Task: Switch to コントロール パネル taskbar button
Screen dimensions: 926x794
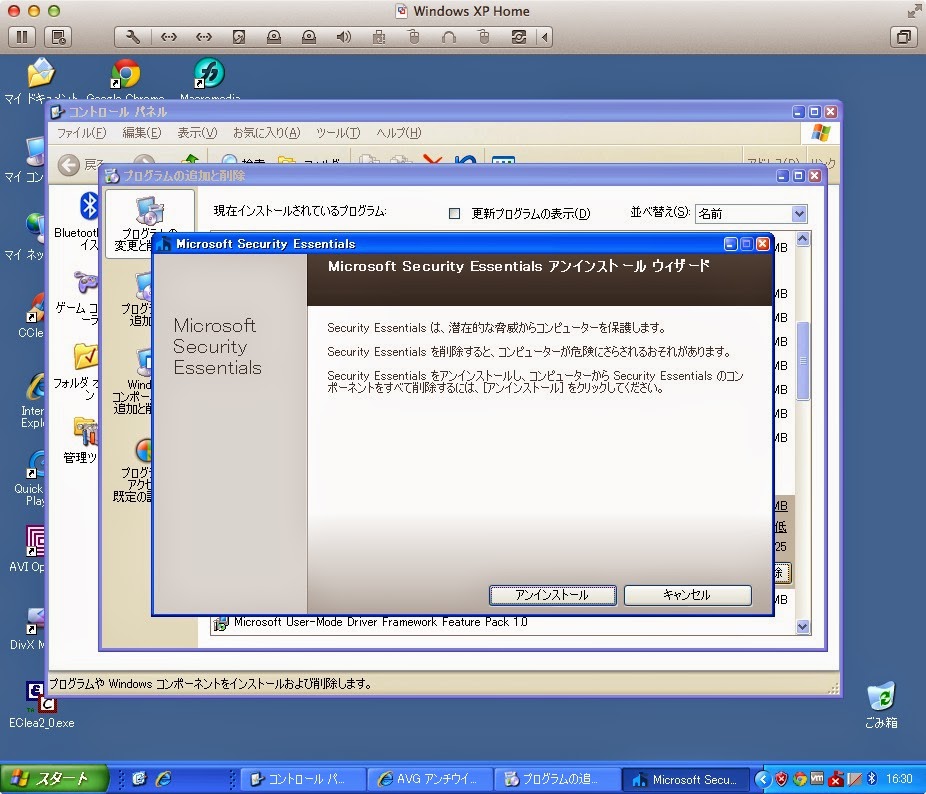Action: [301, 779]
